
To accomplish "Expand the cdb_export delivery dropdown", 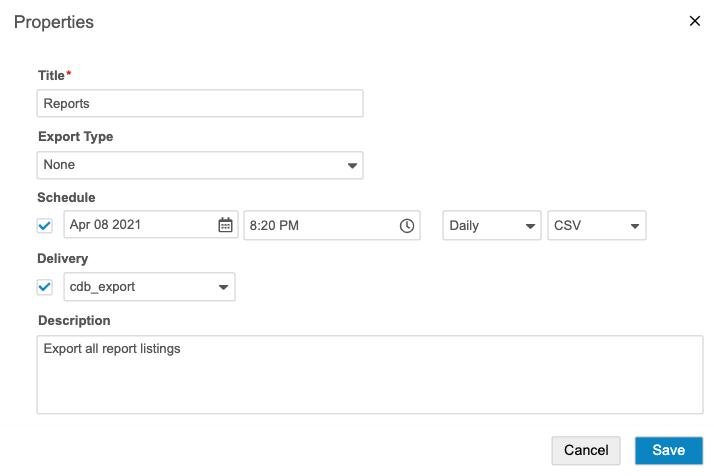I will pos(149,287).
